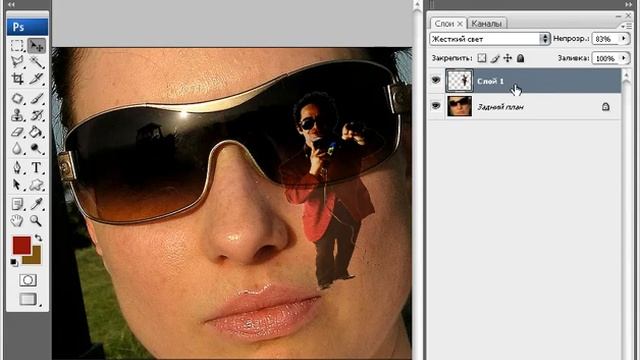Select the Eraser tool
Image resolution: width=640 pixels, height=360 pixels.
pos(17,132)
